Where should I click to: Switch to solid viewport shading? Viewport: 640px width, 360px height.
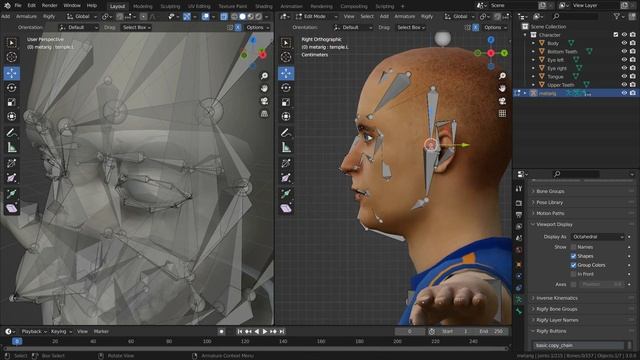click(x=242, y=16)
